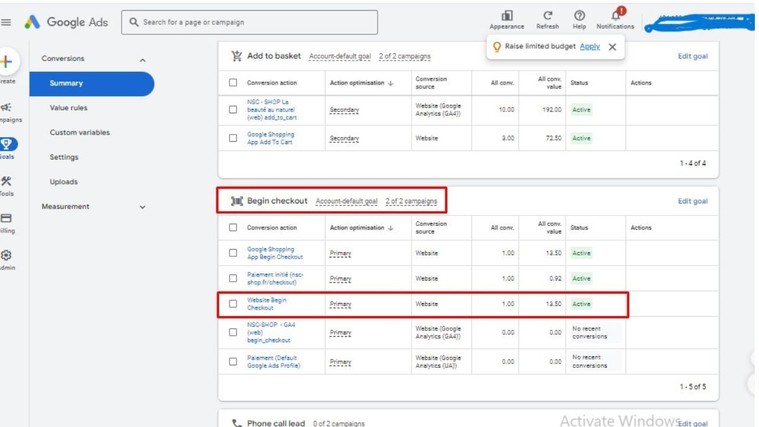
Task: Click 2 of 2 campaigns under Add to basket
Action: click(405, 57)
